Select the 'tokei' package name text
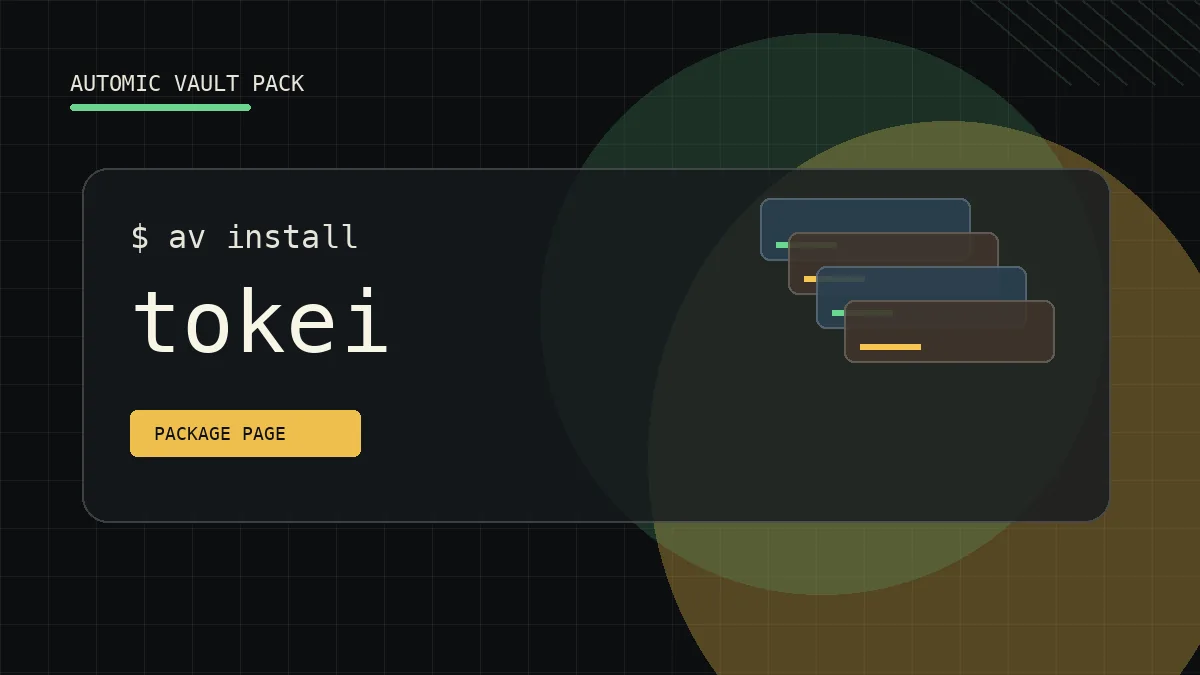Image resolution: width=1200 pixels, height=675 pixels. (x=260, y=322)
